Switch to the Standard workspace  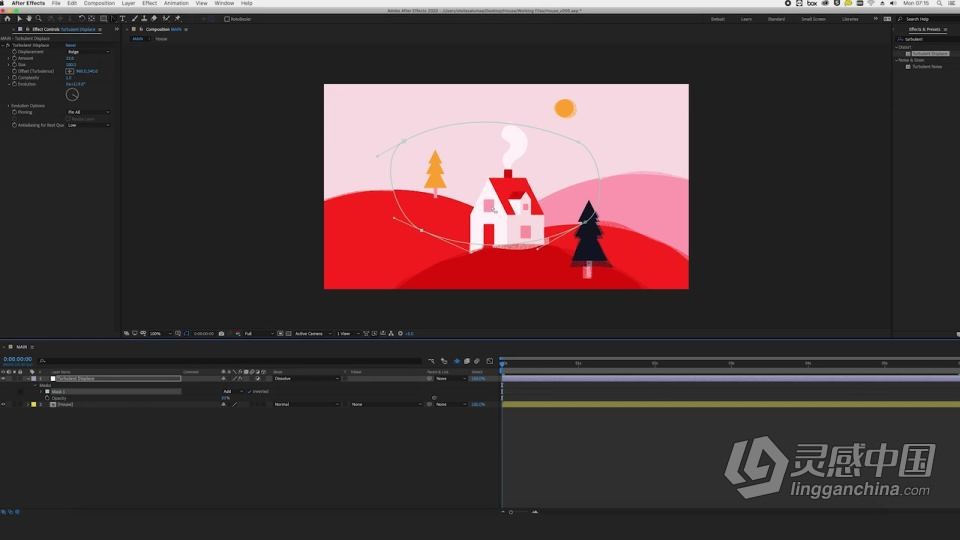point(776,19)
